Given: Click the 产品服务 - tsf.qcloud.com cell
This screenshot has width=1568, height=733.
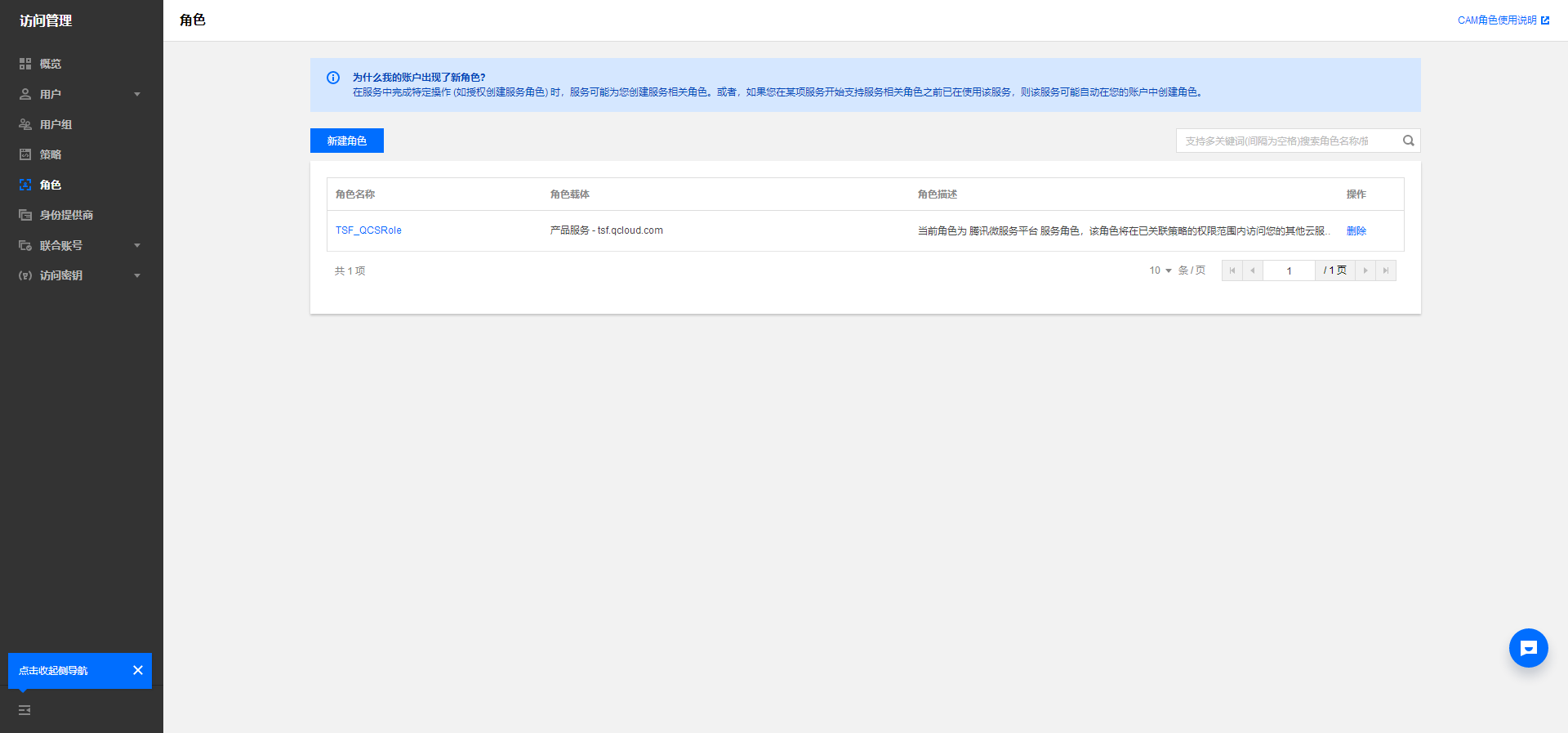Looking at the screenshot, I should pos(607,230).
